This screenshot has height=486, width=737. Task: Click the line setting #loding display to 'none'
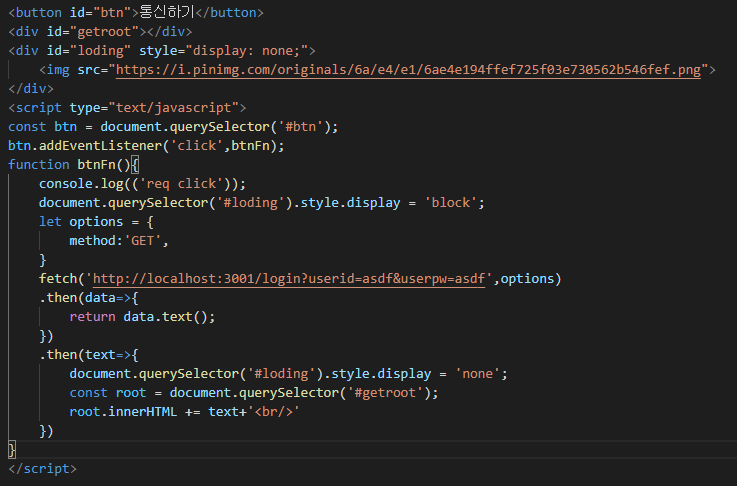coord(289,374)
